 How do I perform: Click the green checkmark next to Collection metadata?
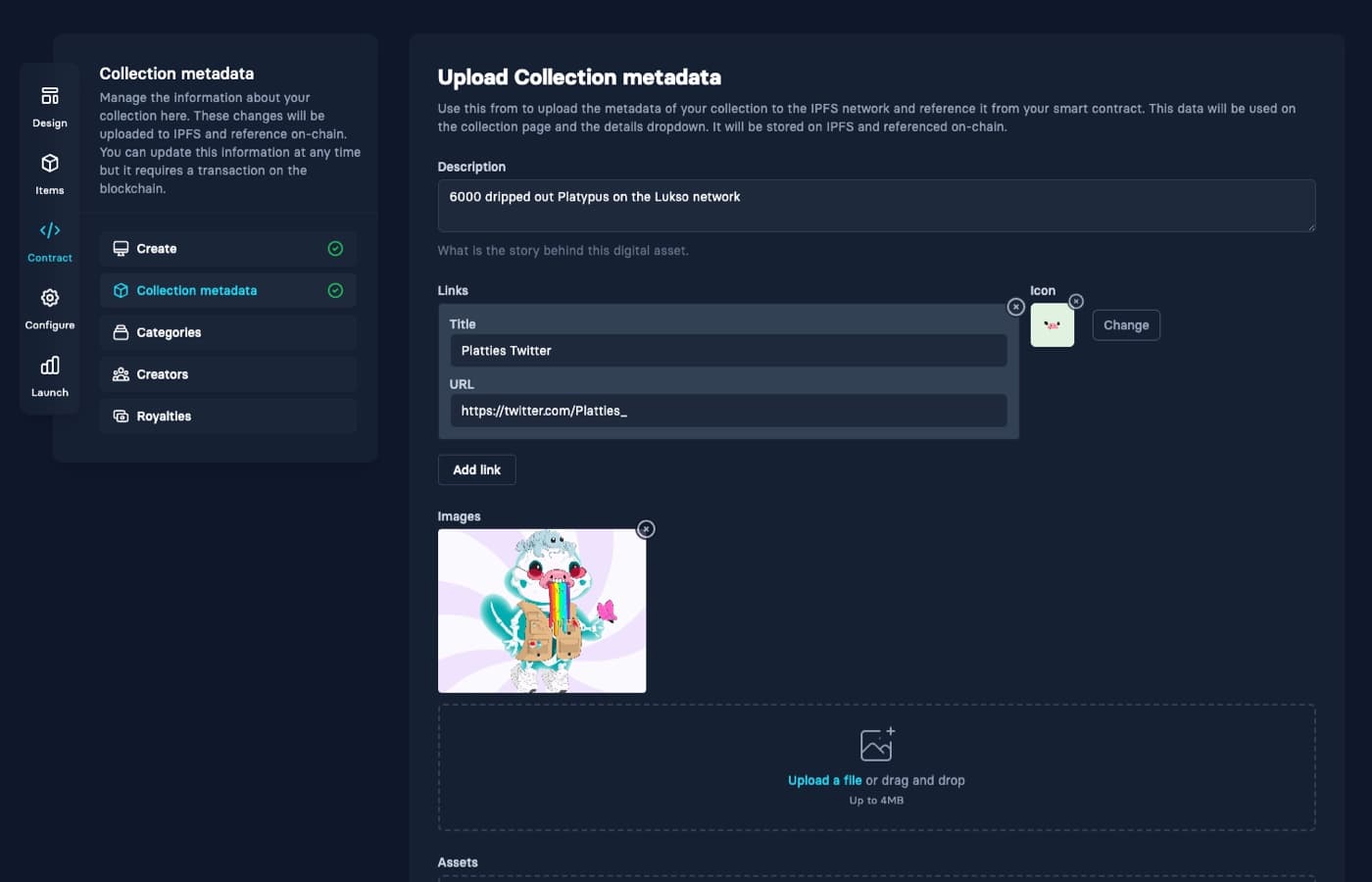pyautogui.click(x=335, y=291)
